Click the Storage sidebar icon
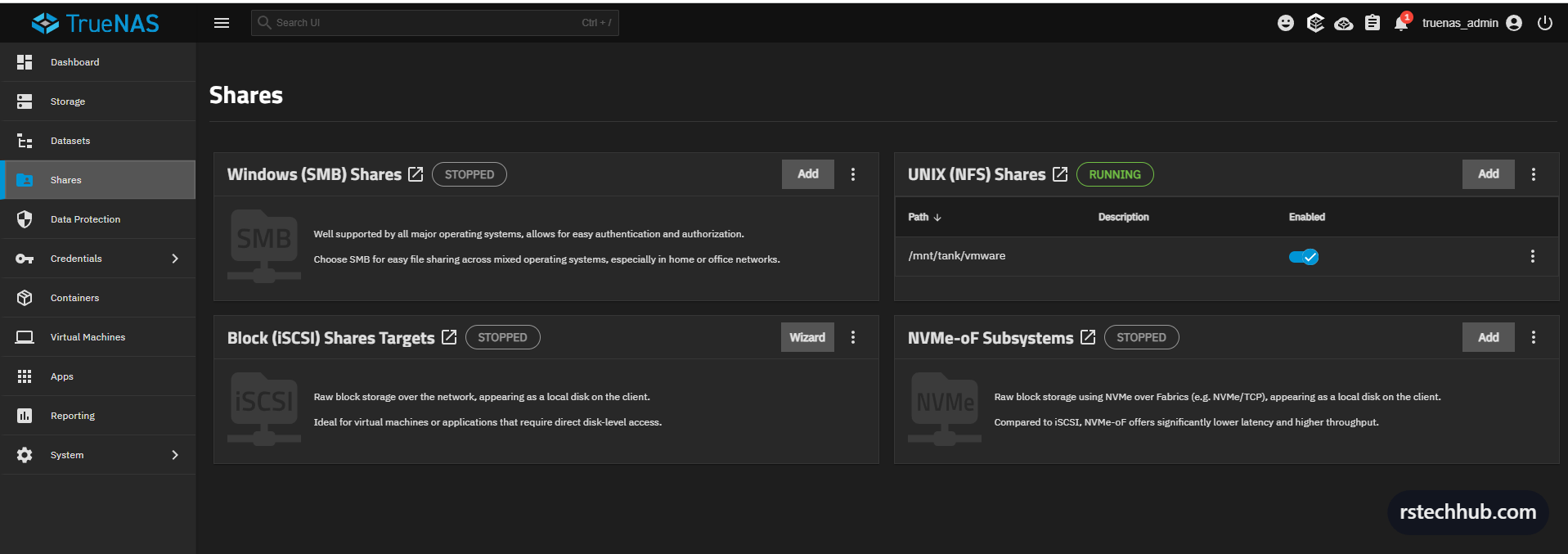 (25, 101)
